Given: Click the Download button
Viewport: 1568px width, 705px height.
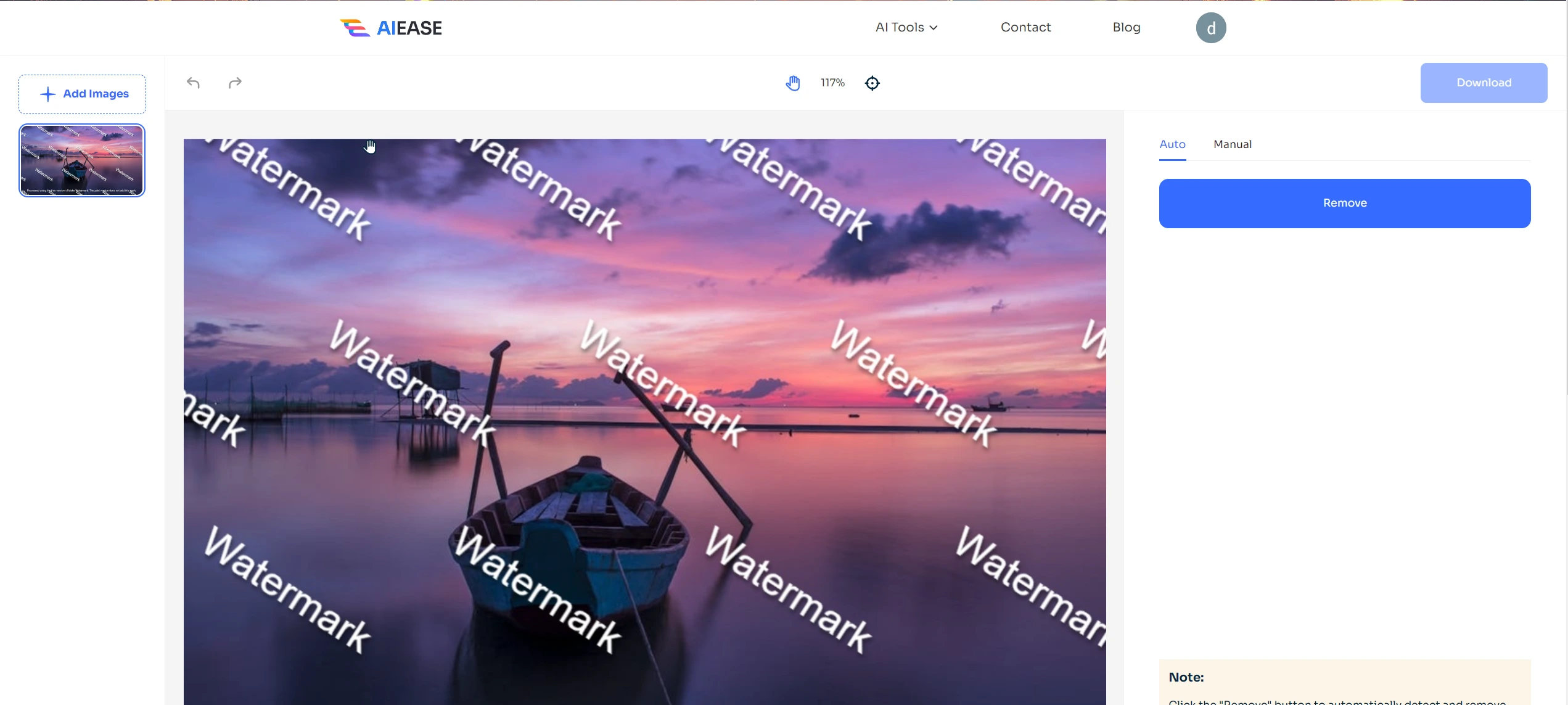Looking at the screenshot, I should tap(1484, 82).
